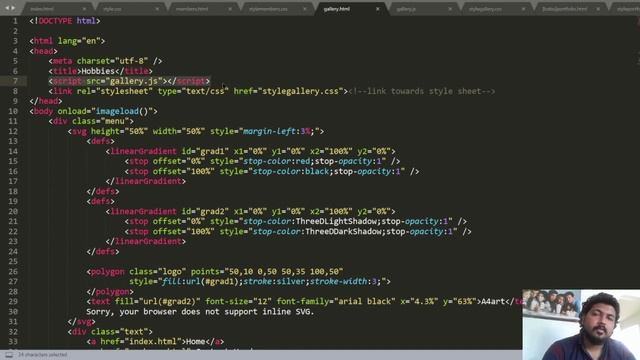Click the ThreeDDarkShadow stop line
The width and height of the screenshot is (640, 360).
pos(298,231)
